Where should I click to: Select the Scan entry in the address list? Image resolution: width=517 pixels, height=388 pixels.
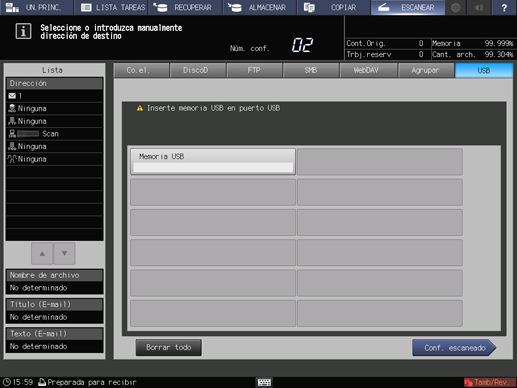[54, 134]
